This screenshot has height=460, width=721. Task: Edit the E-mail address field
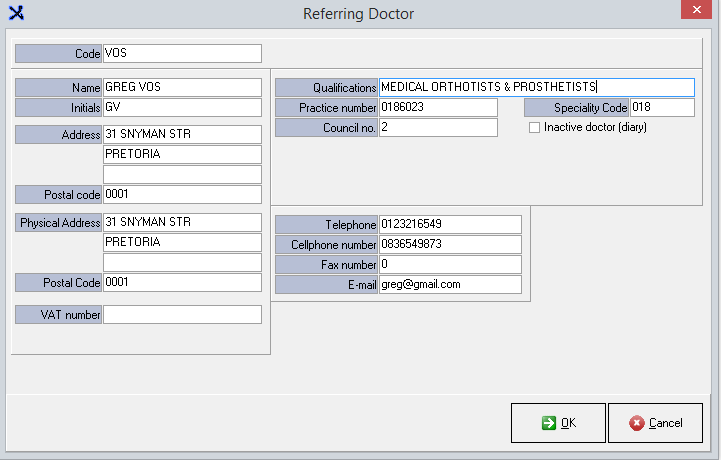click(x=450, y=285)
